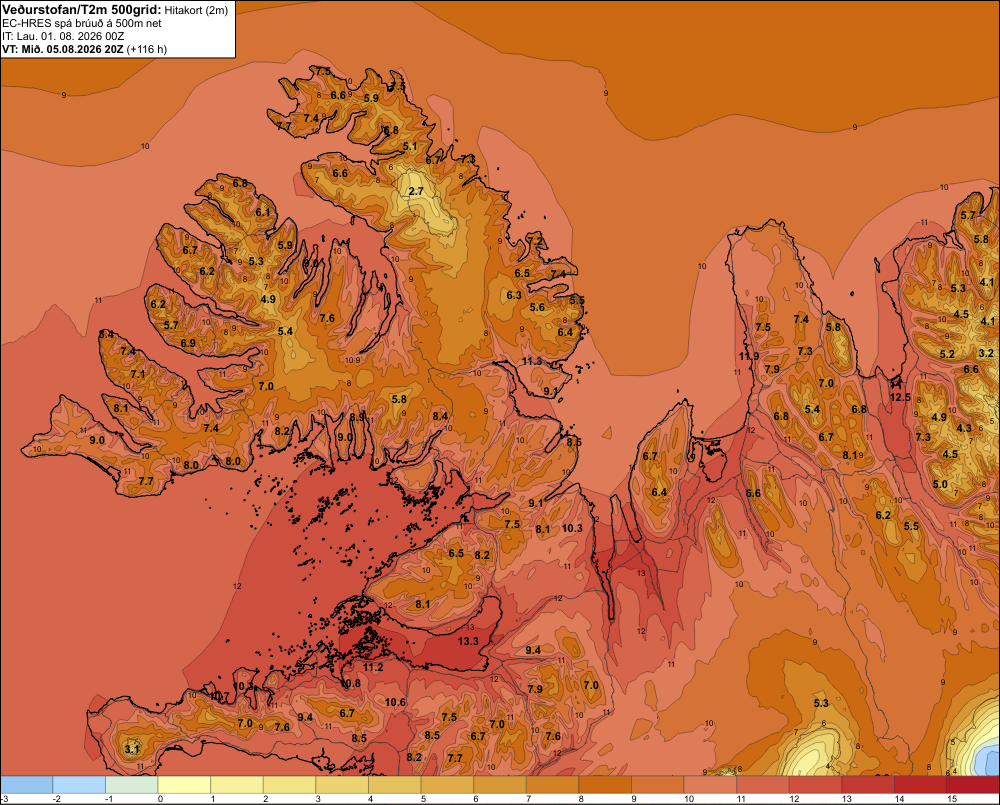Click the 11.9 temperature label
This screenshot has width=1000, height=805.
[x=749, y=356]
